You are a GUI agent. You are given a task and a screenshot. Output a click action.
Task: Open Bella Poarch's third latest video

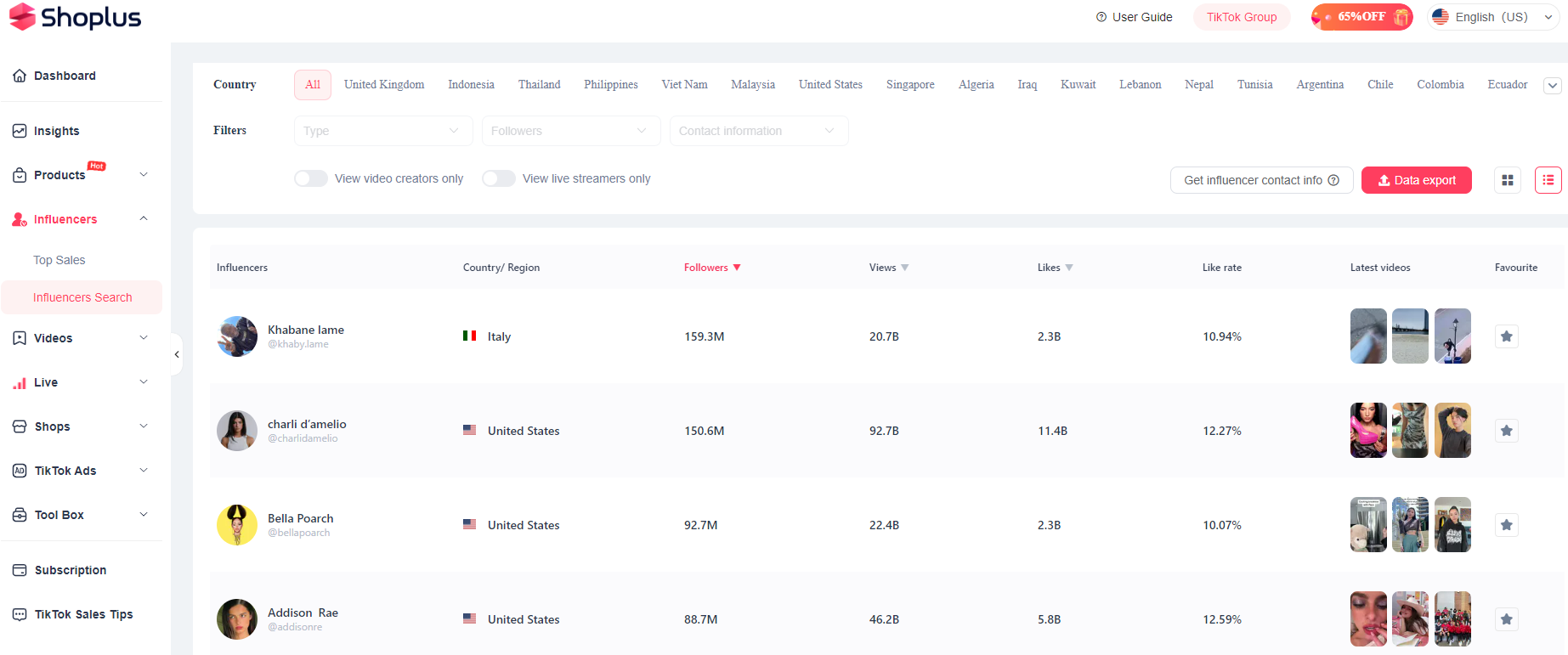[1452, 525]
